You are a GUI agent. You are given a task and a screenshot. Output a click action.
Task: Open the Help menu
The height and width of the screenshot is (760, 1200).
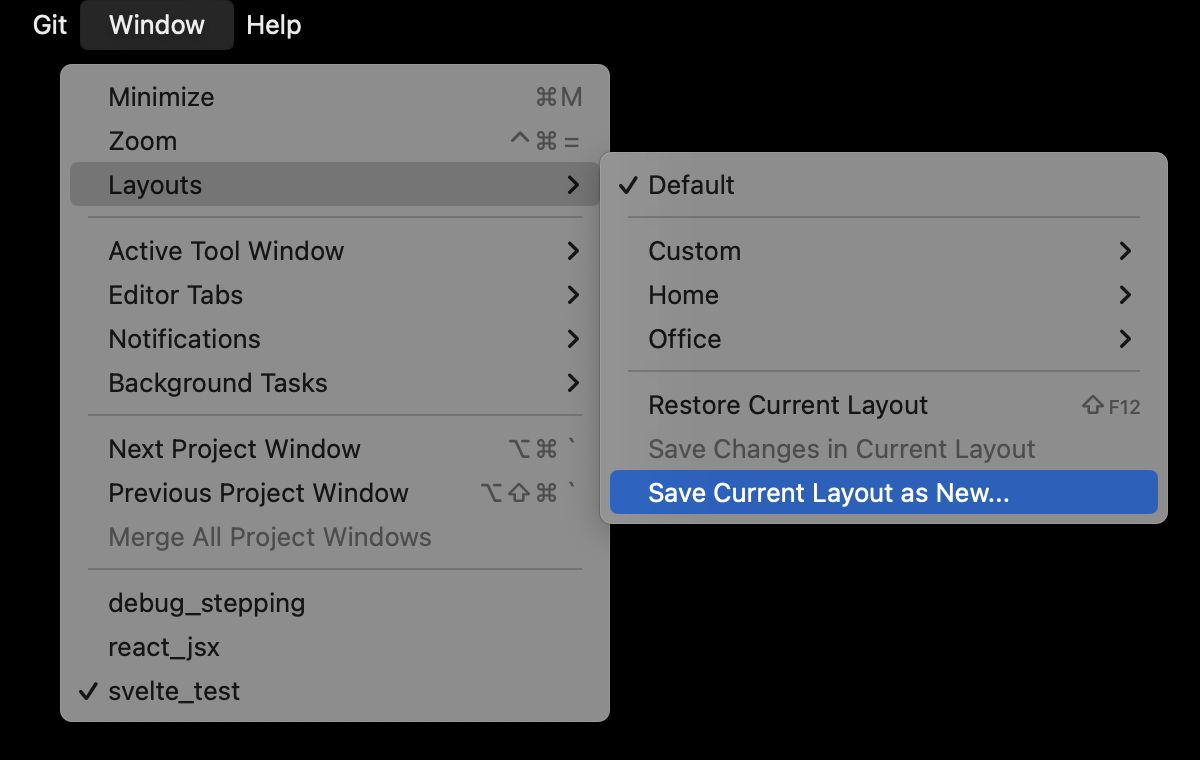click(273, 25)
